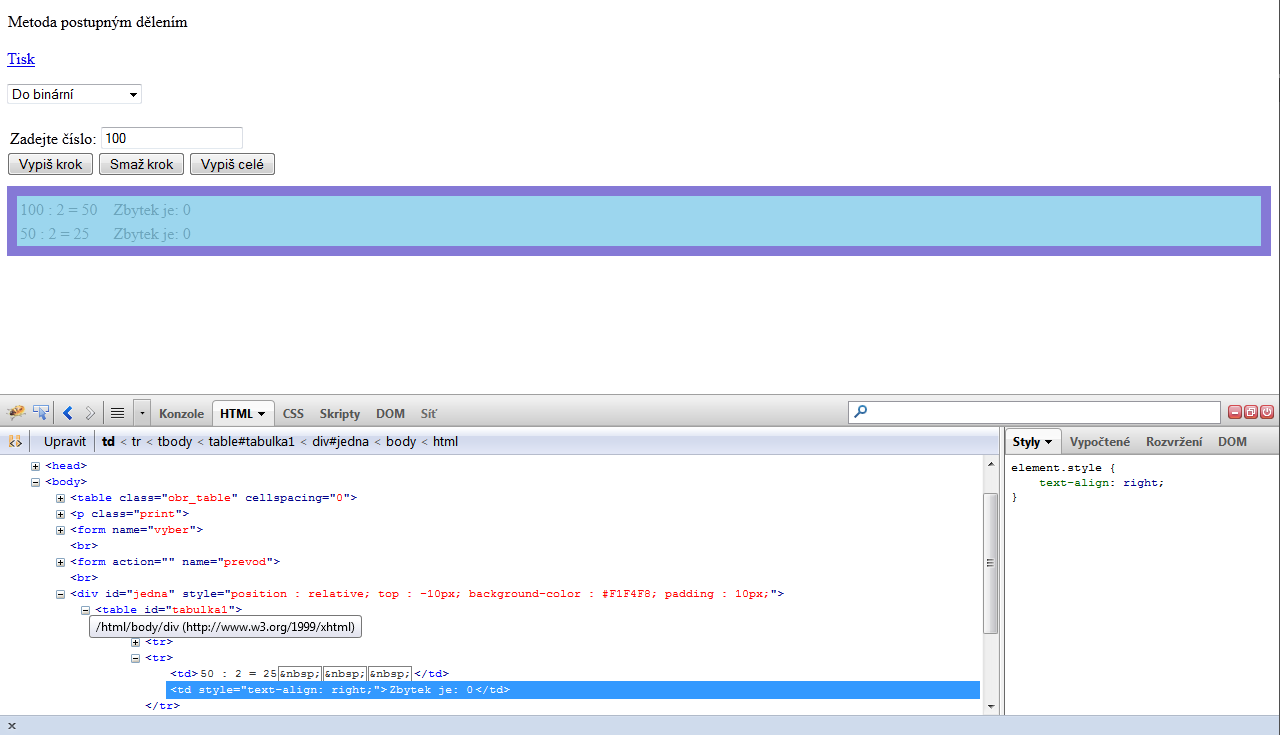Select the tr breadcrumb item
Screen dimensions: 1280x735
click(x=136, y=441)
